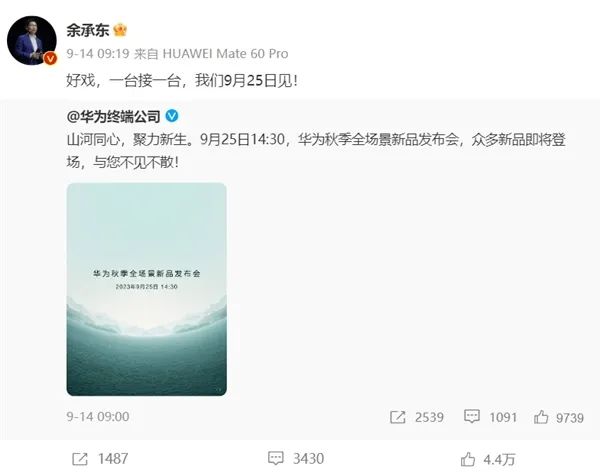Click the quoted text 山河同心，聚力新生
This screenshot has height=472, width=600.
click(127, 139)
